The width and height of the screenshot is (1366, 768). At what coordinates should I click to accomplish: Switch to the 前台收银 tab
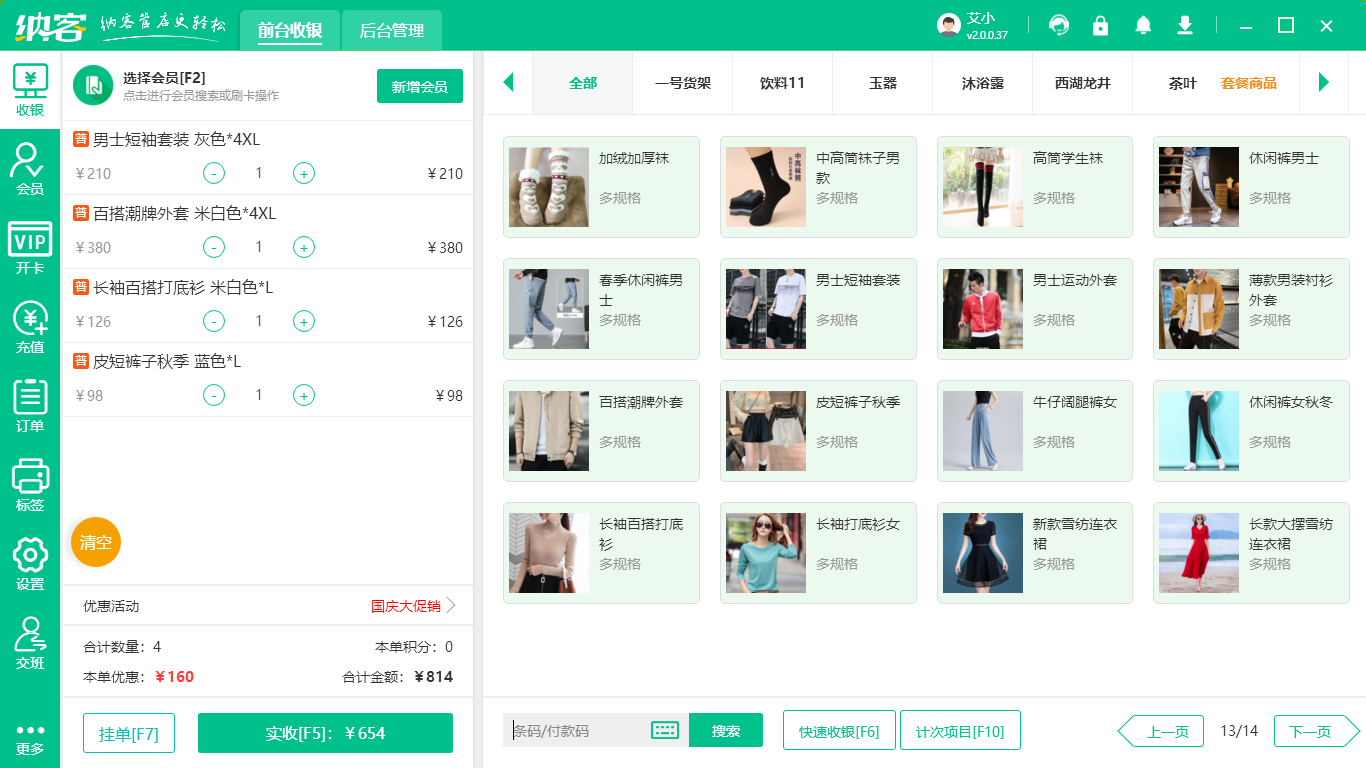click(290, 30)
